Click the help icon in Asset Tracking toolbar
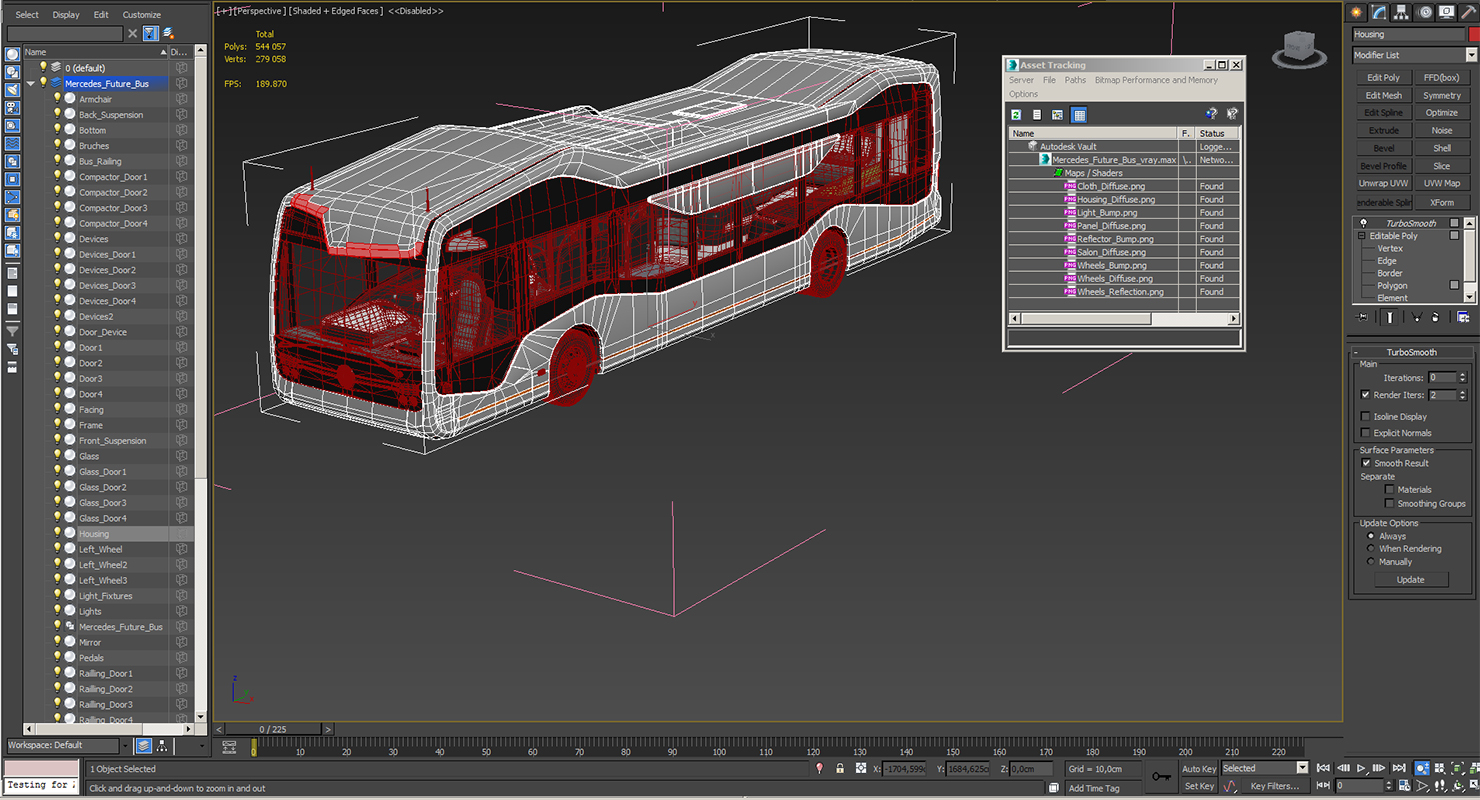 coord(1211,114)
